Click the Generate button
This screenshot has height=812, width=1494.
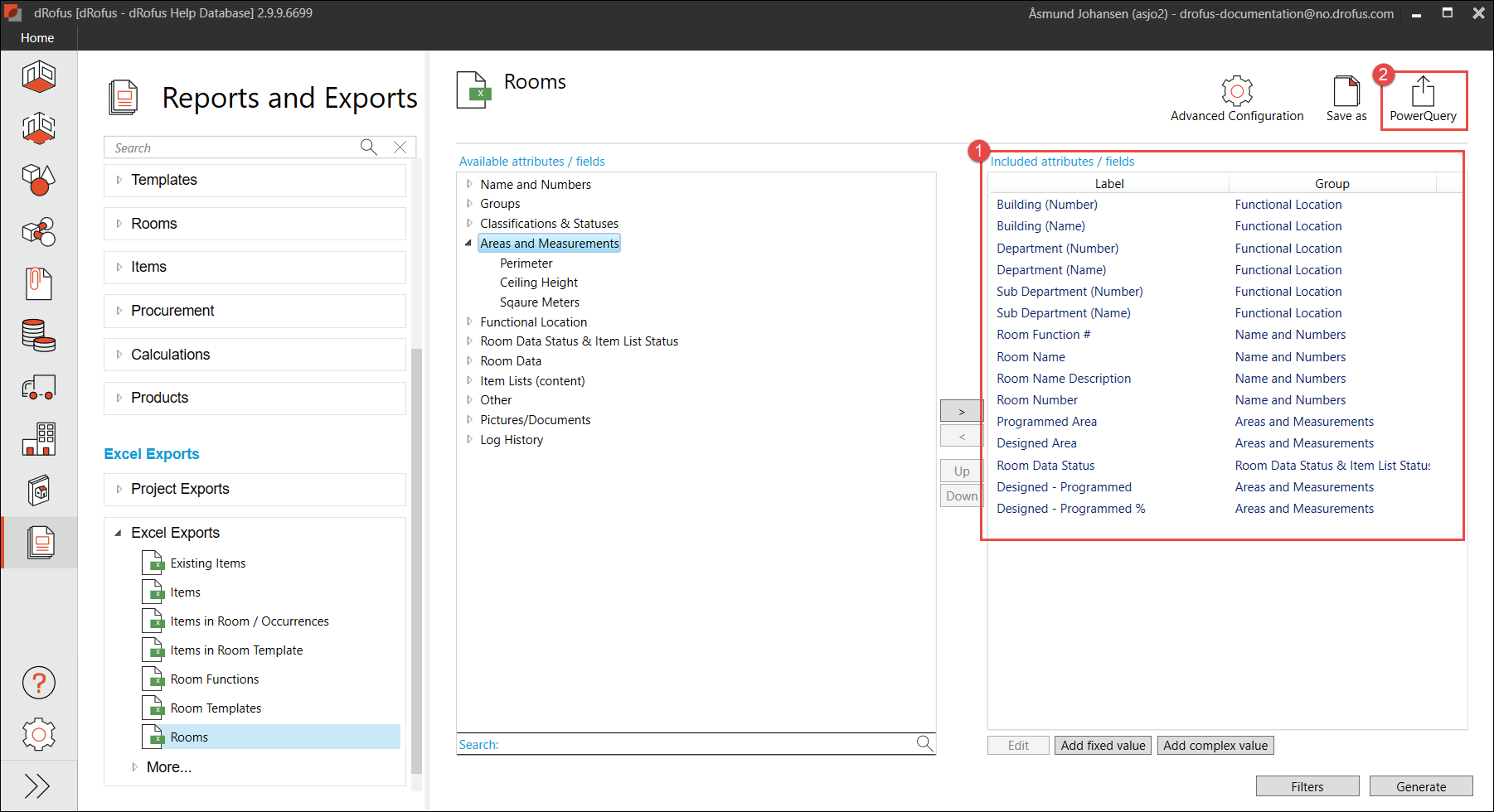[1421, 786]
